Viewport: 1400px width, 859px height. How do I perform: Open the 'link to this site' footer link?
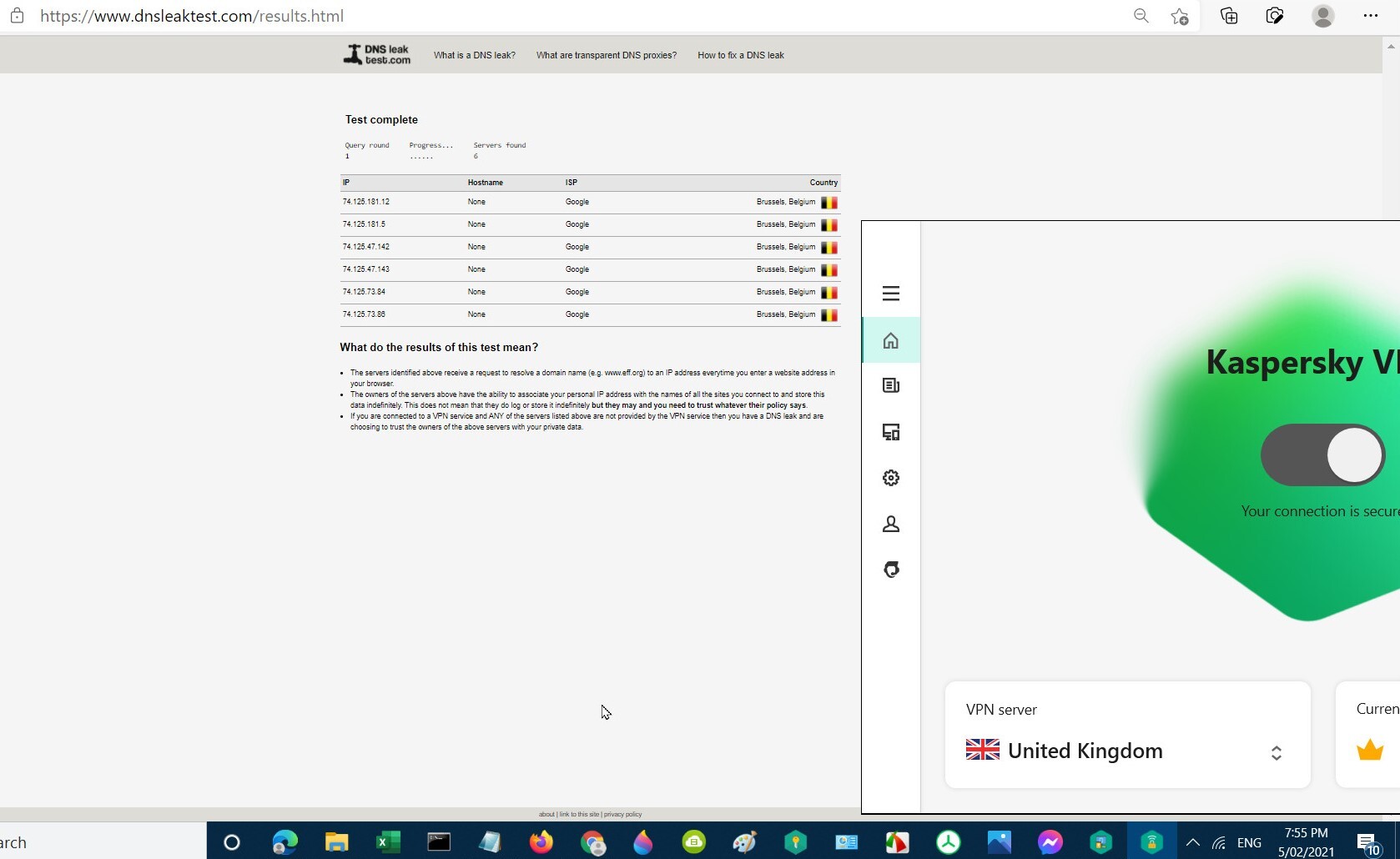(x=579, y=814)
